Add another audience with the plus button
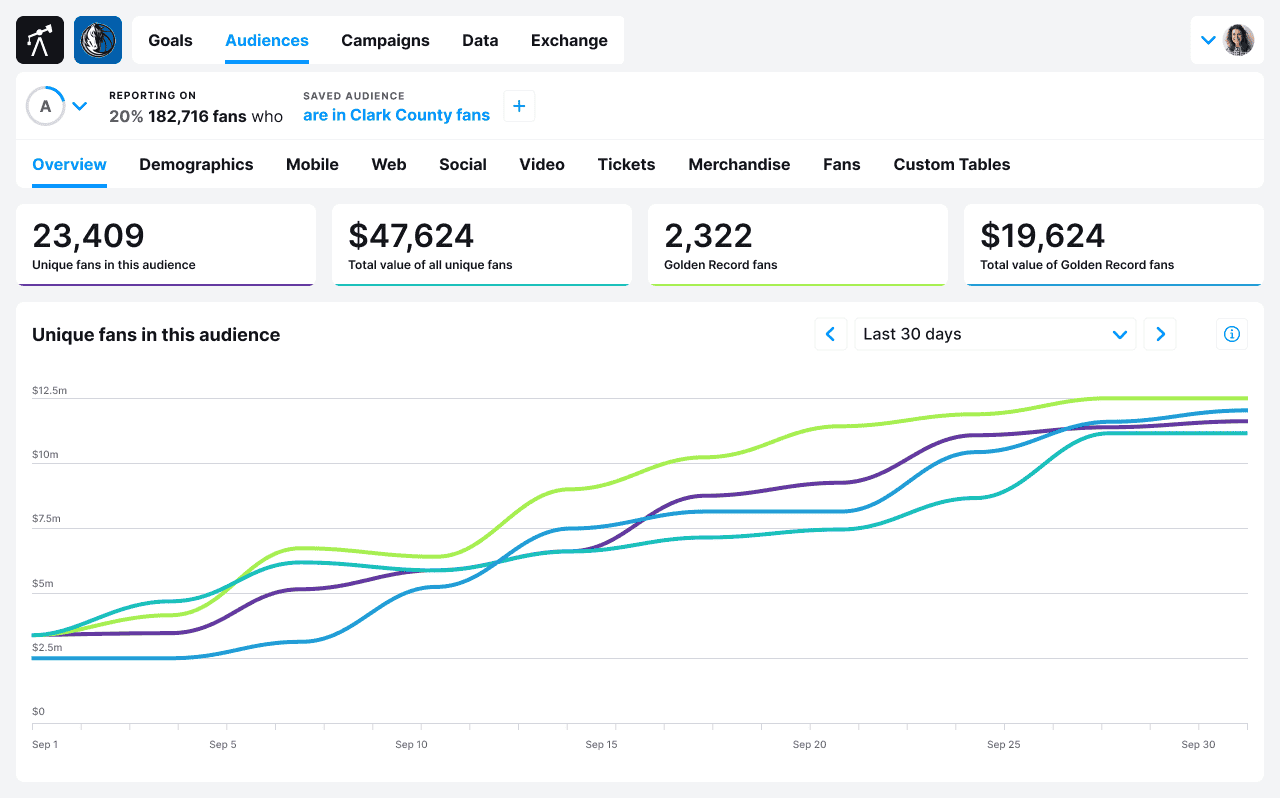 pyautogui.click(x=519, y=107)
